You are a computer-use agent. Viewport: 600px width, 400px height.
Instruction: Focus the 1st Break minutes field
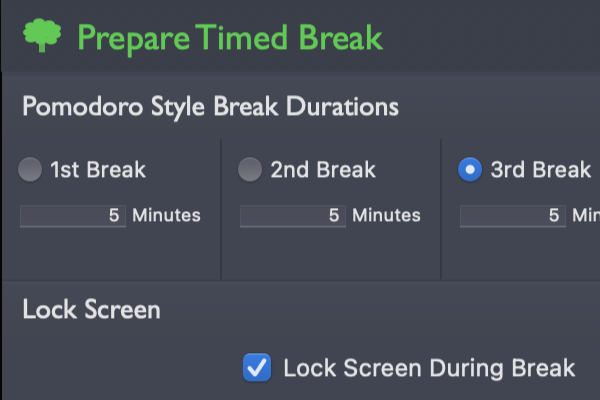73,216
